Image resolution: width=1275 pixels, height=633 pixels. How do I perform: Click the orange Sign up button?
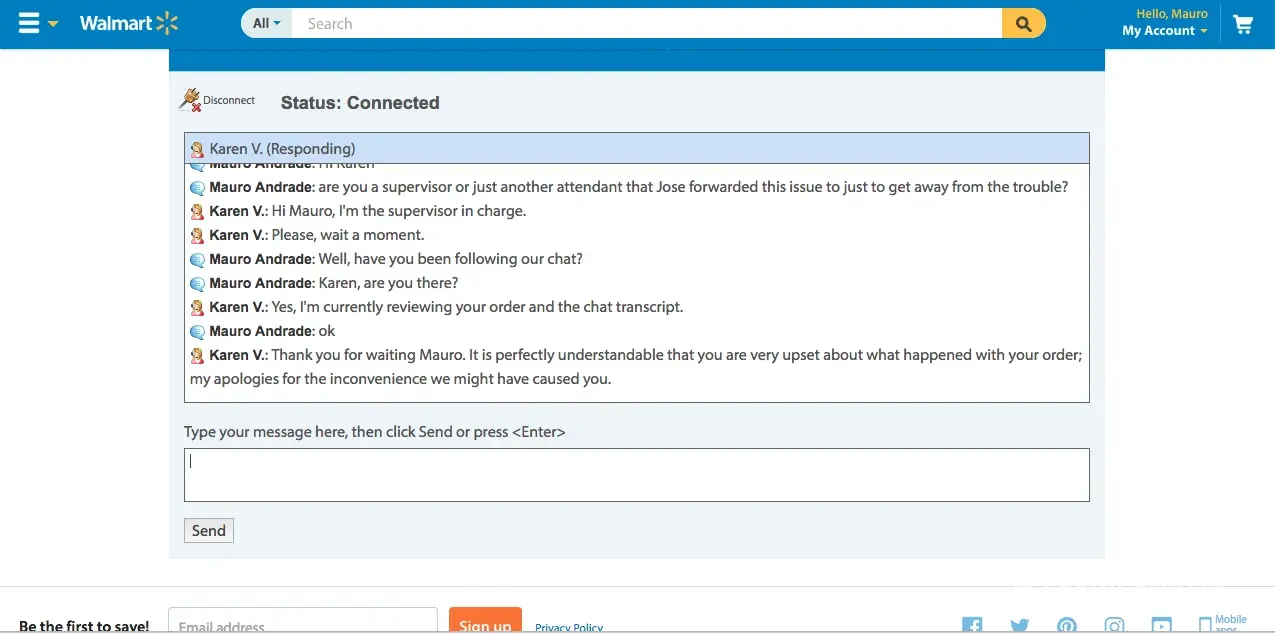(485, 622)
